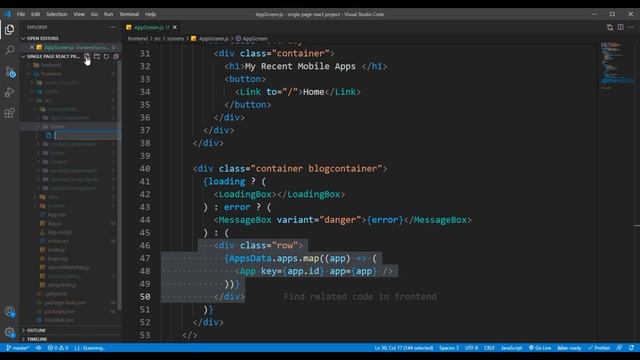
Task: Open the Source Control view
Action: pos(9,72)
